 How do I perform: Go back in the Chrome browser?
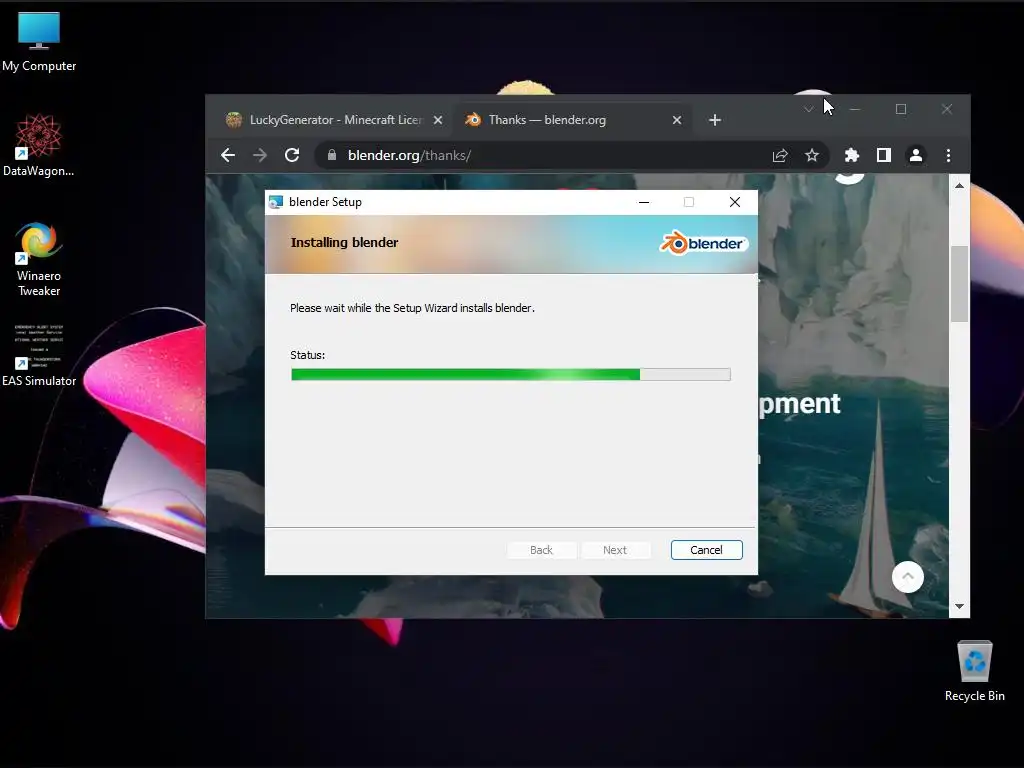pos(228,155)
